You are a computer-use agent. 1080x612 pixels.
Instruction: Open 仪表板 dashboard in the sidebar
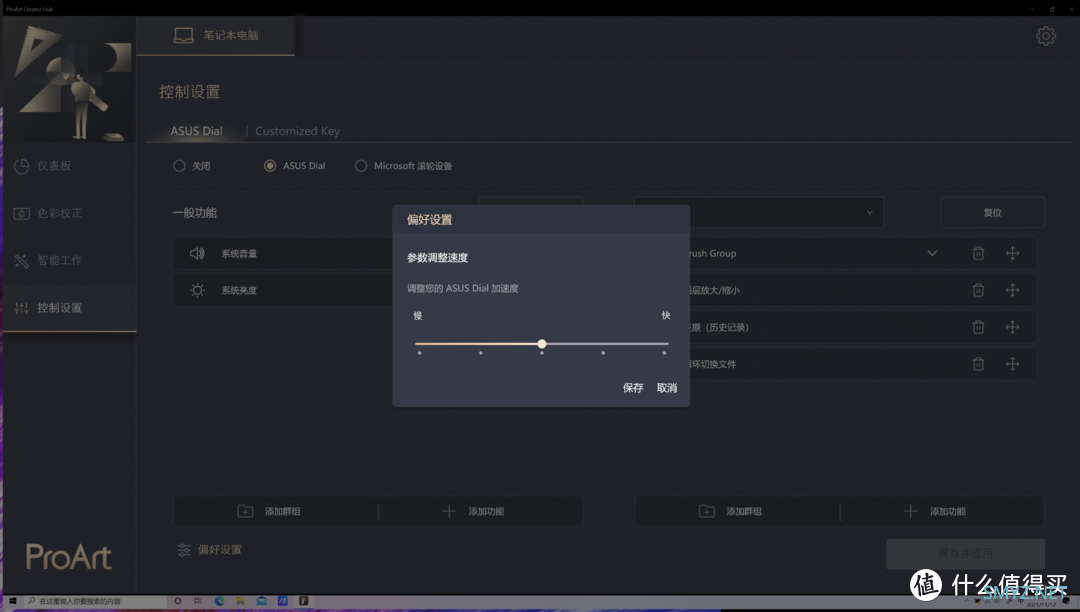click(x=69, y=166)
